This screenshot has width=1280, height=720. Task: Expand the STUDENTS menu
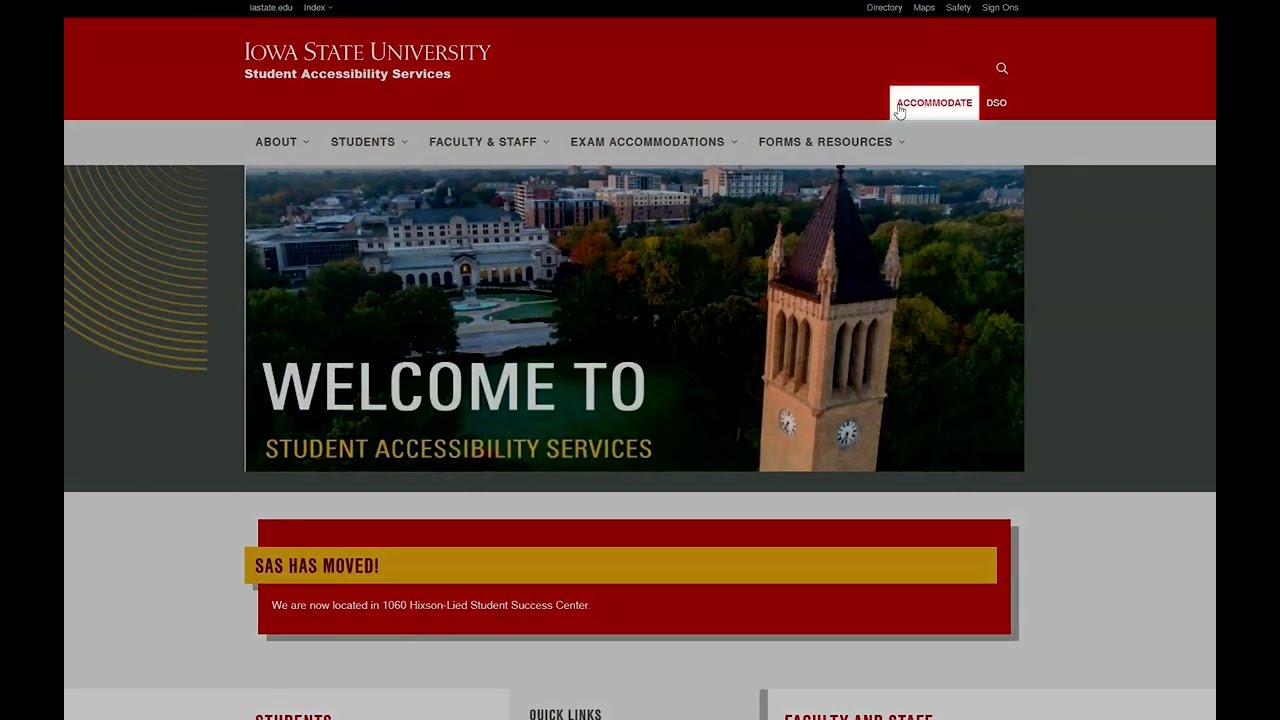(x=369, y=142)
